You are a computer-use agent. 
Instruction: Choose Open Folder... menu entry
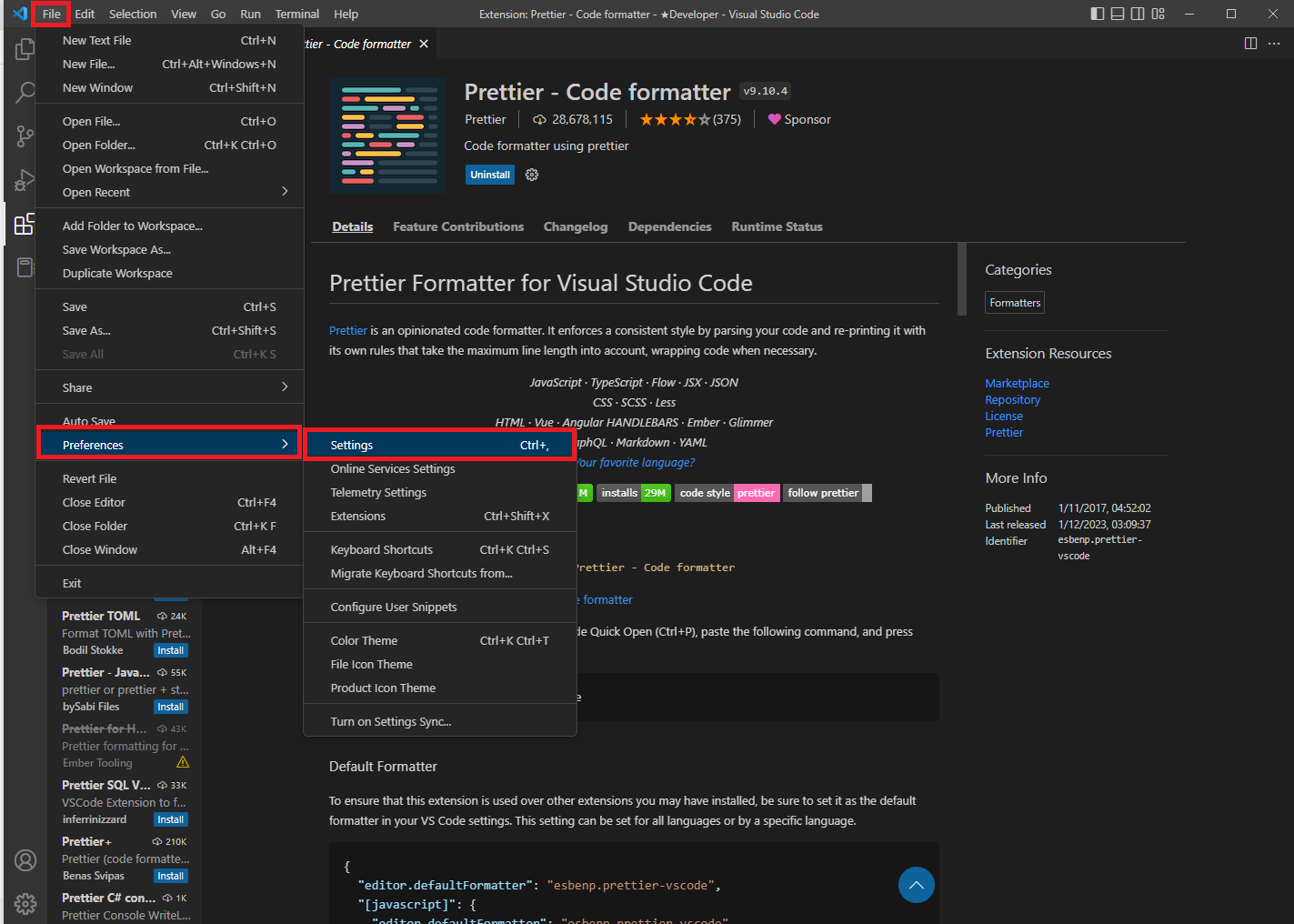169,145
